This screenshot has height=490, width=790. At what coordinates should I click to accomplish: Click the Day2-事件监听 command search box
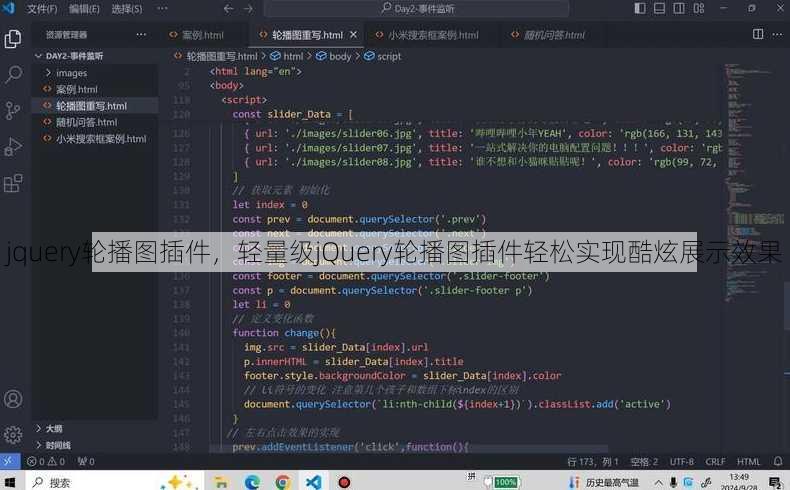(416, 9)
